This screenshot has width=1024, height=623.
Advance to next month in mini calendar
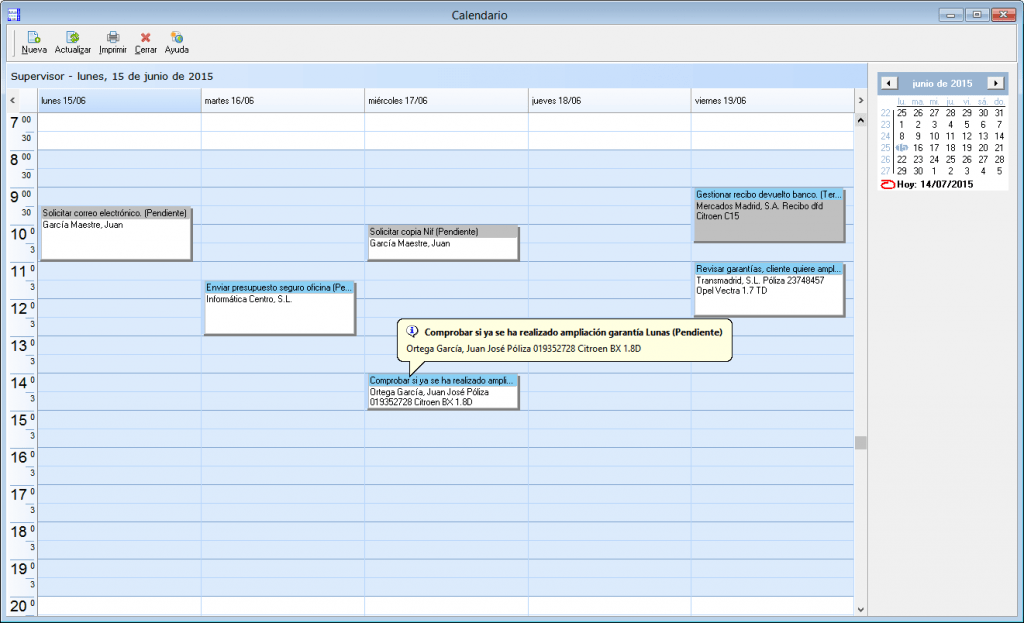tap(995, 83)
